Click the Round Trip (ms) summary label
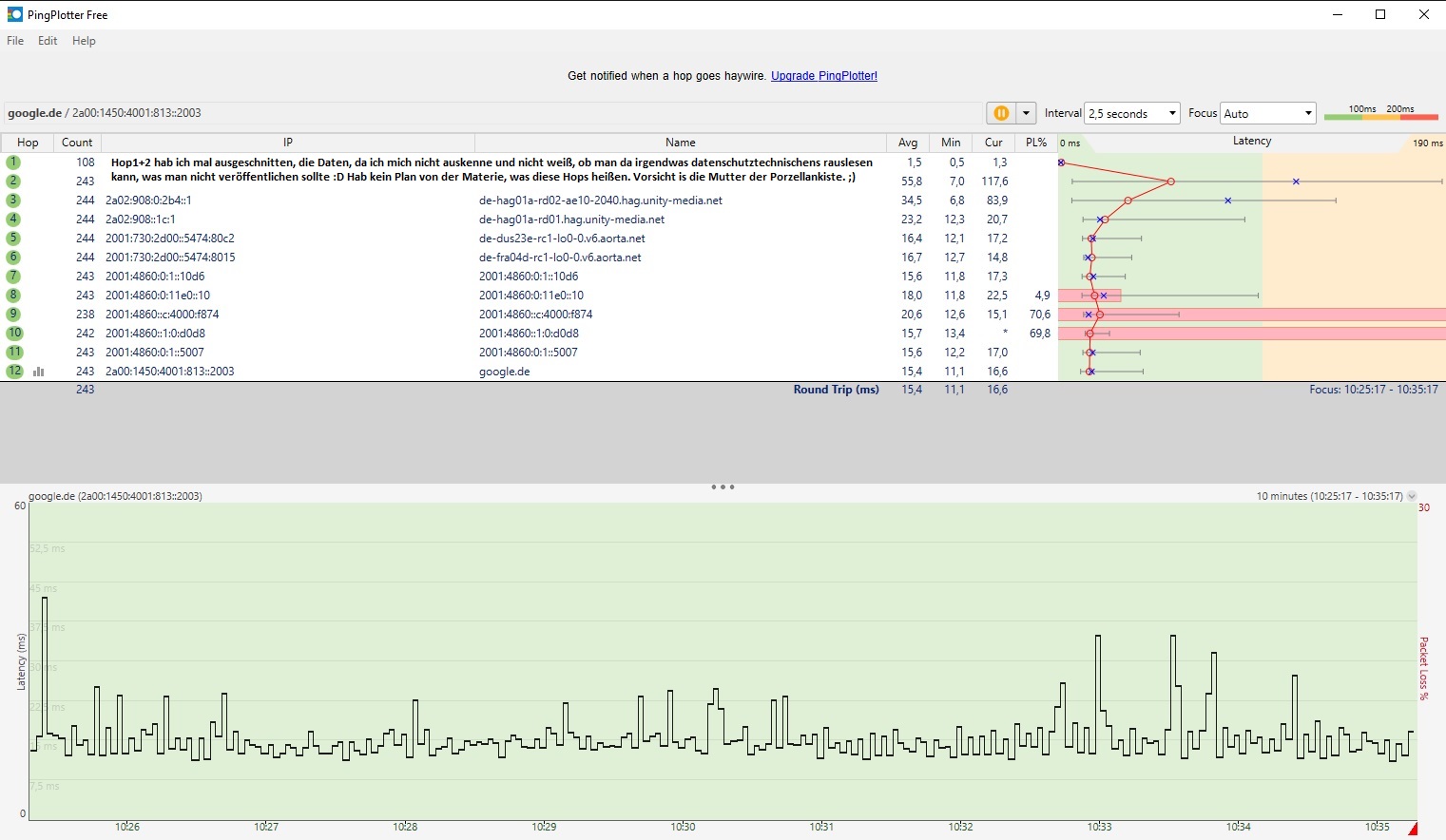Viewport: 1446px width, 840px height. pyautogui.click(x=837, y=390)
